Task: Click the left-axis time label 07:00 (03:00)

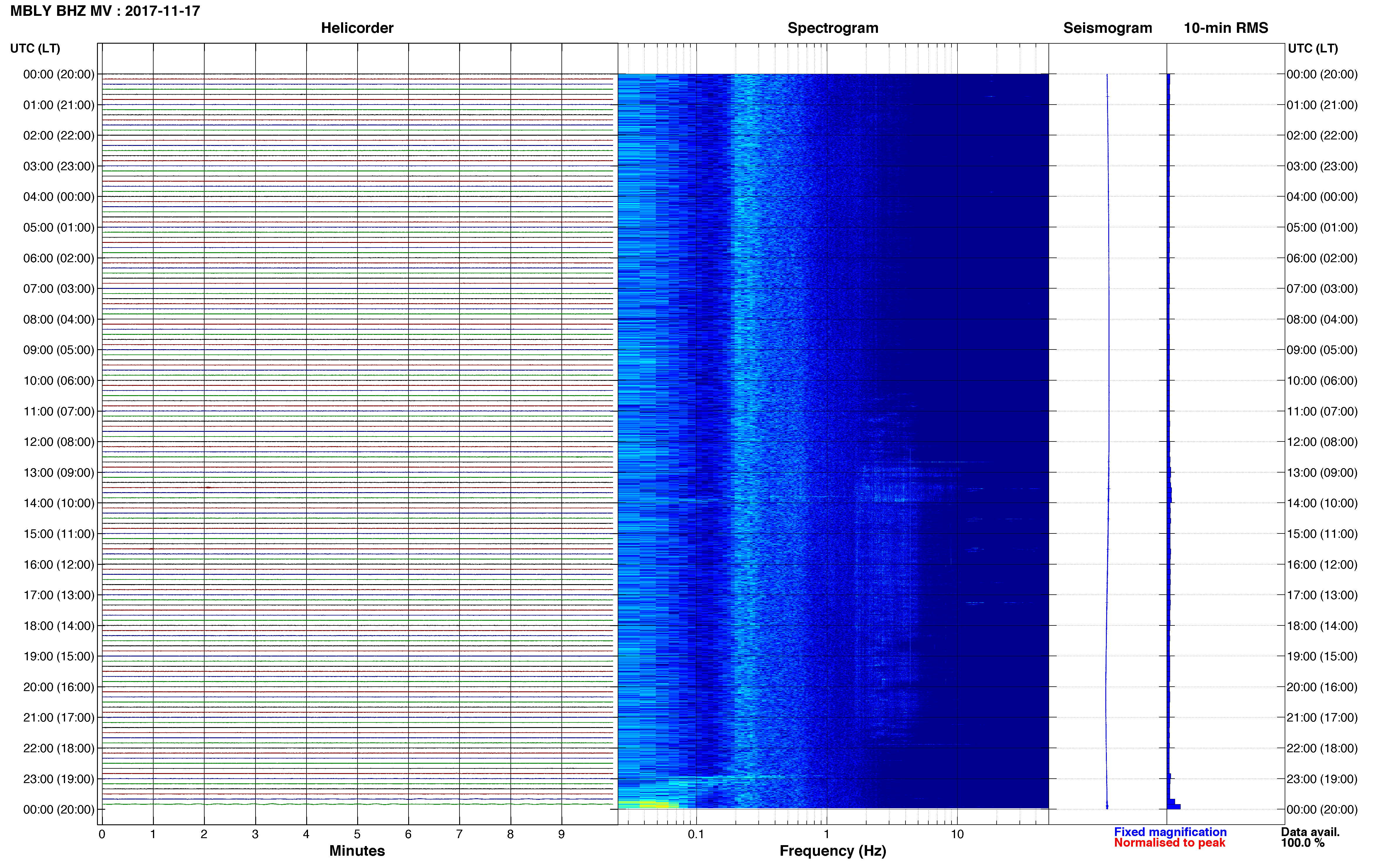Action: 59,289
